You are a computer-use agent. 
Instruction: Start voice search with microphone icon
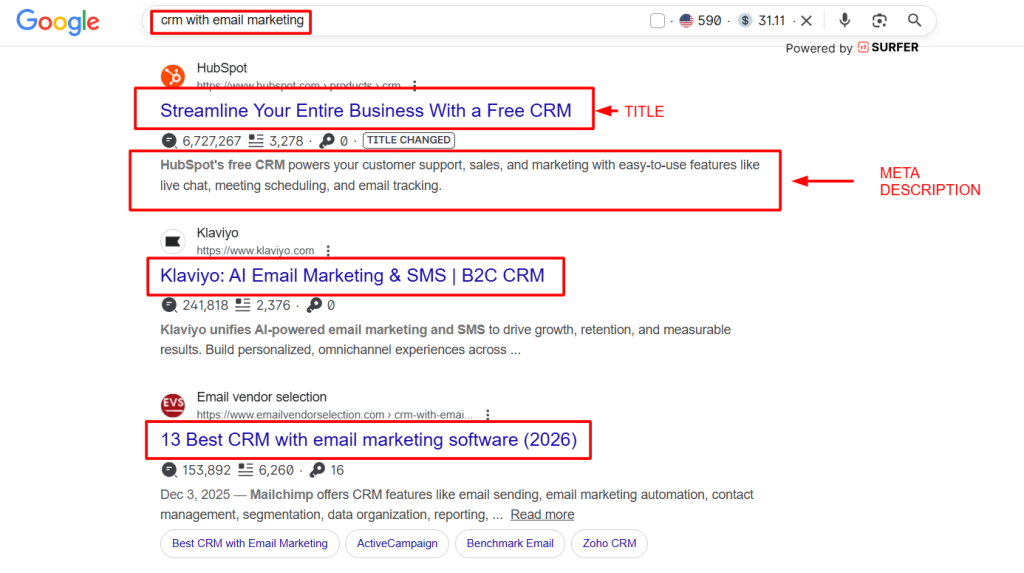[844, 20]
